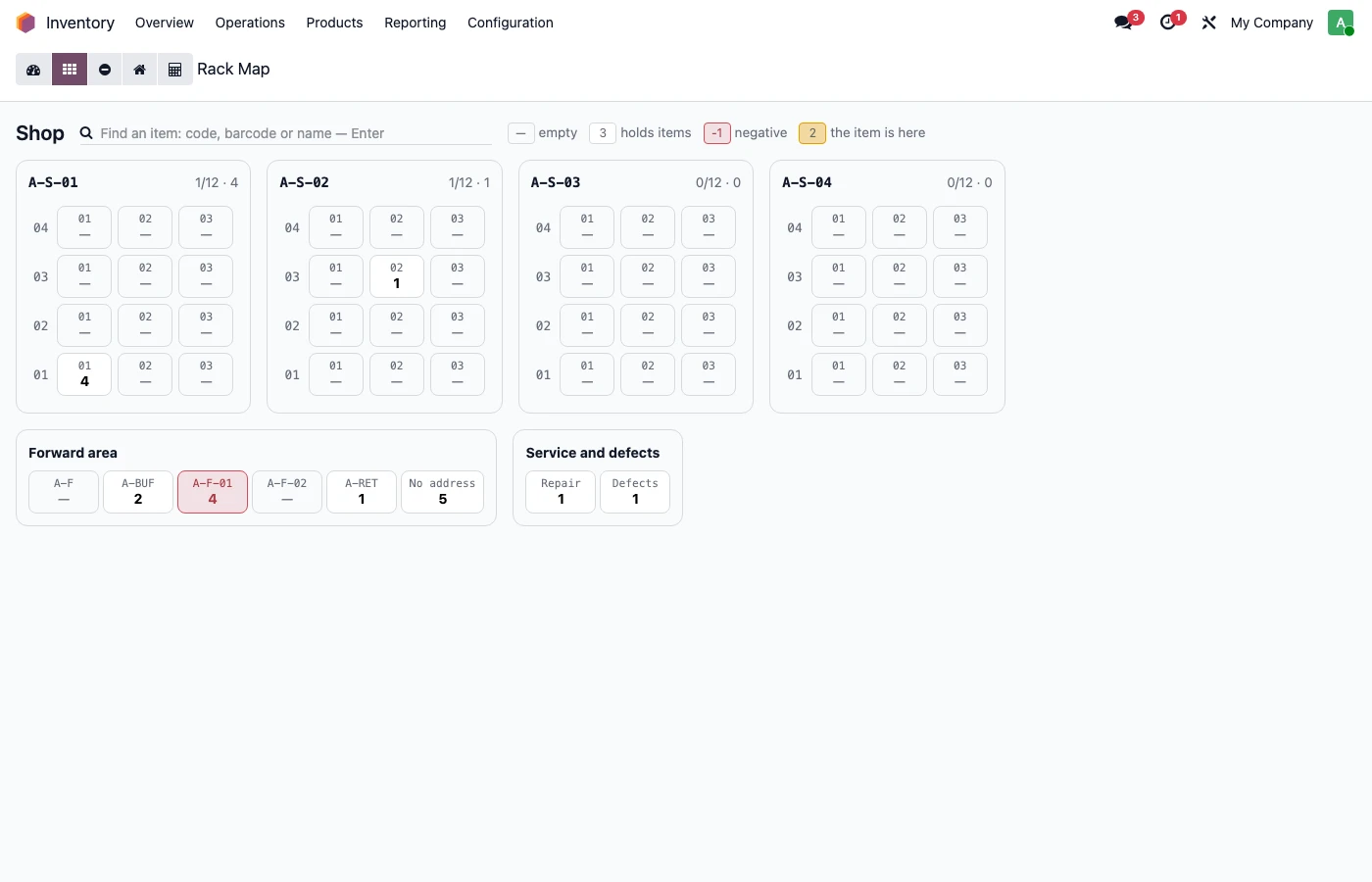Open the home view icon

(140, 70)
